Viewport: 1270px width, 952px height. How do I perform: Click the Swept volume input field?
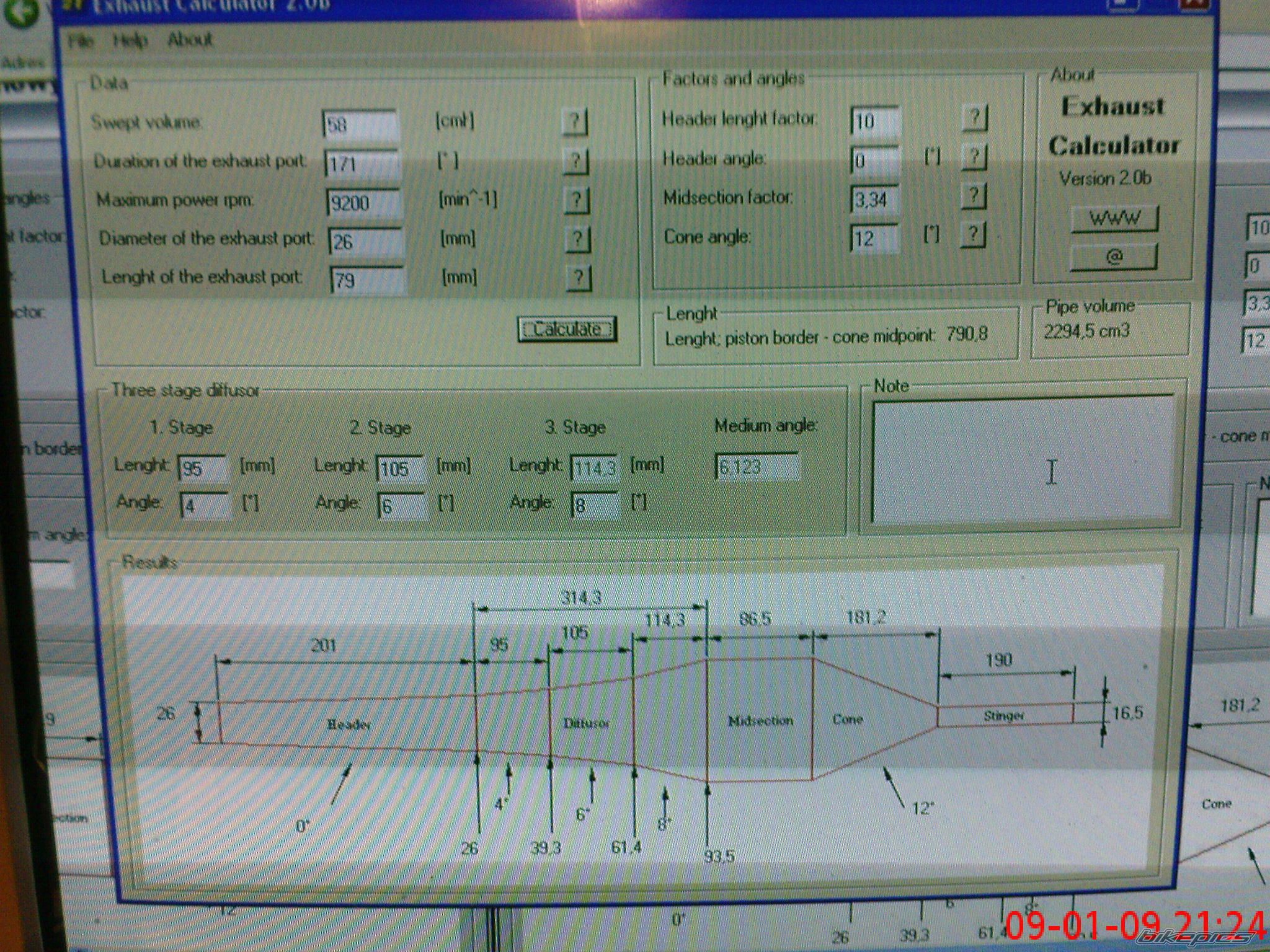point(360,125)
